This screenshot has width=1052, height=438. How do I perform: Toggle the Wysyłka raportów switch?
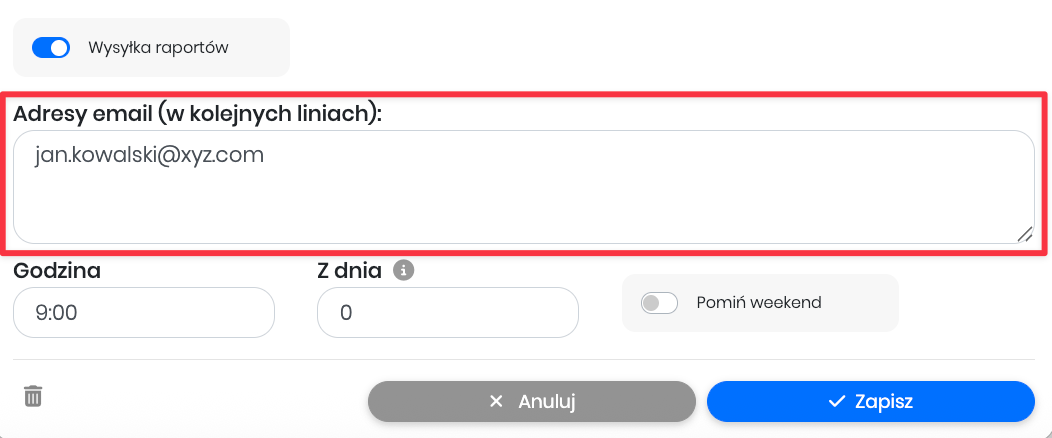(x=51, y=47)
